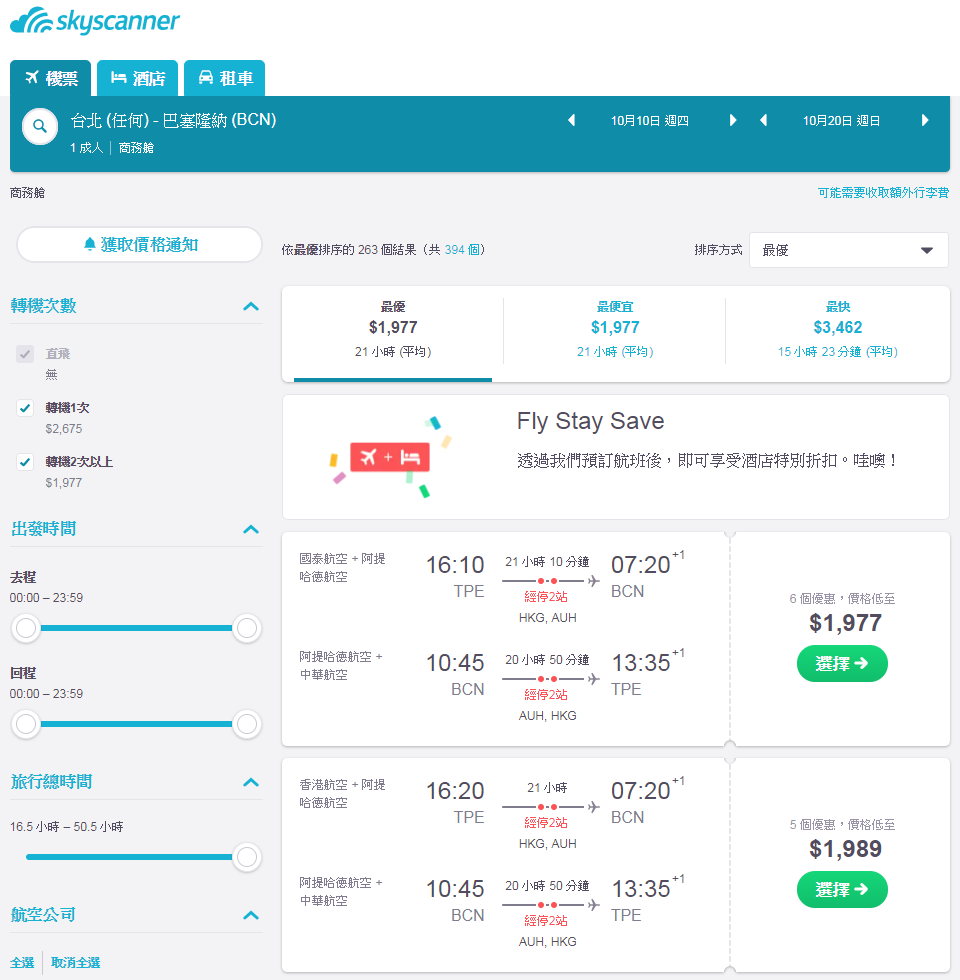This screenshot has width=960, height=980.
Task: Click the 旅行總時間 duration slider handle
Action: click(x=247, y=858)
